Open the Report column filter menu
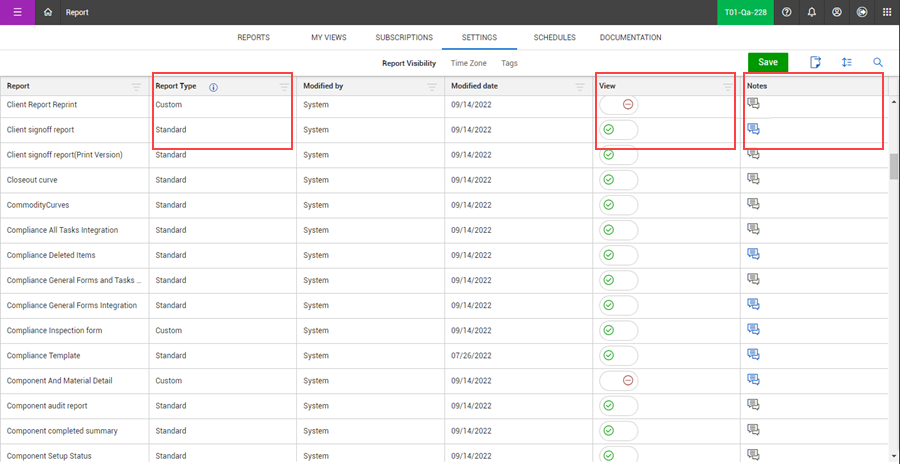This screenshot has width=900, height=464. [x=136, y=87]
